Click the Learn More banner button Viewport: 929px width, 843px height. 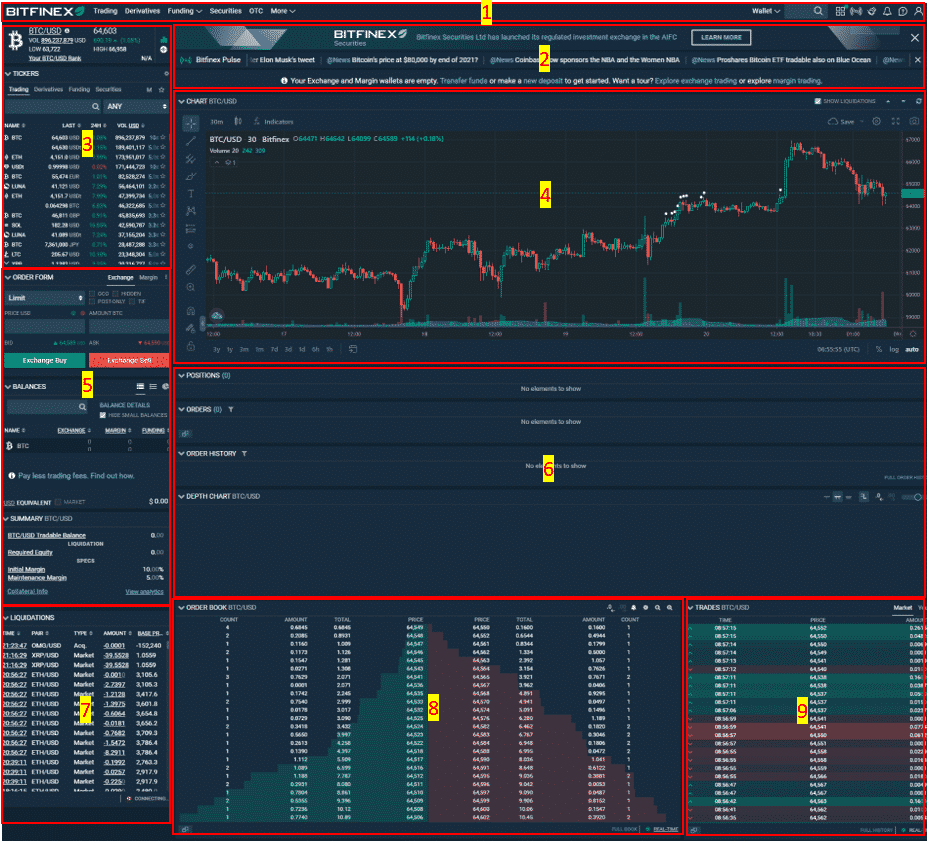720,37
